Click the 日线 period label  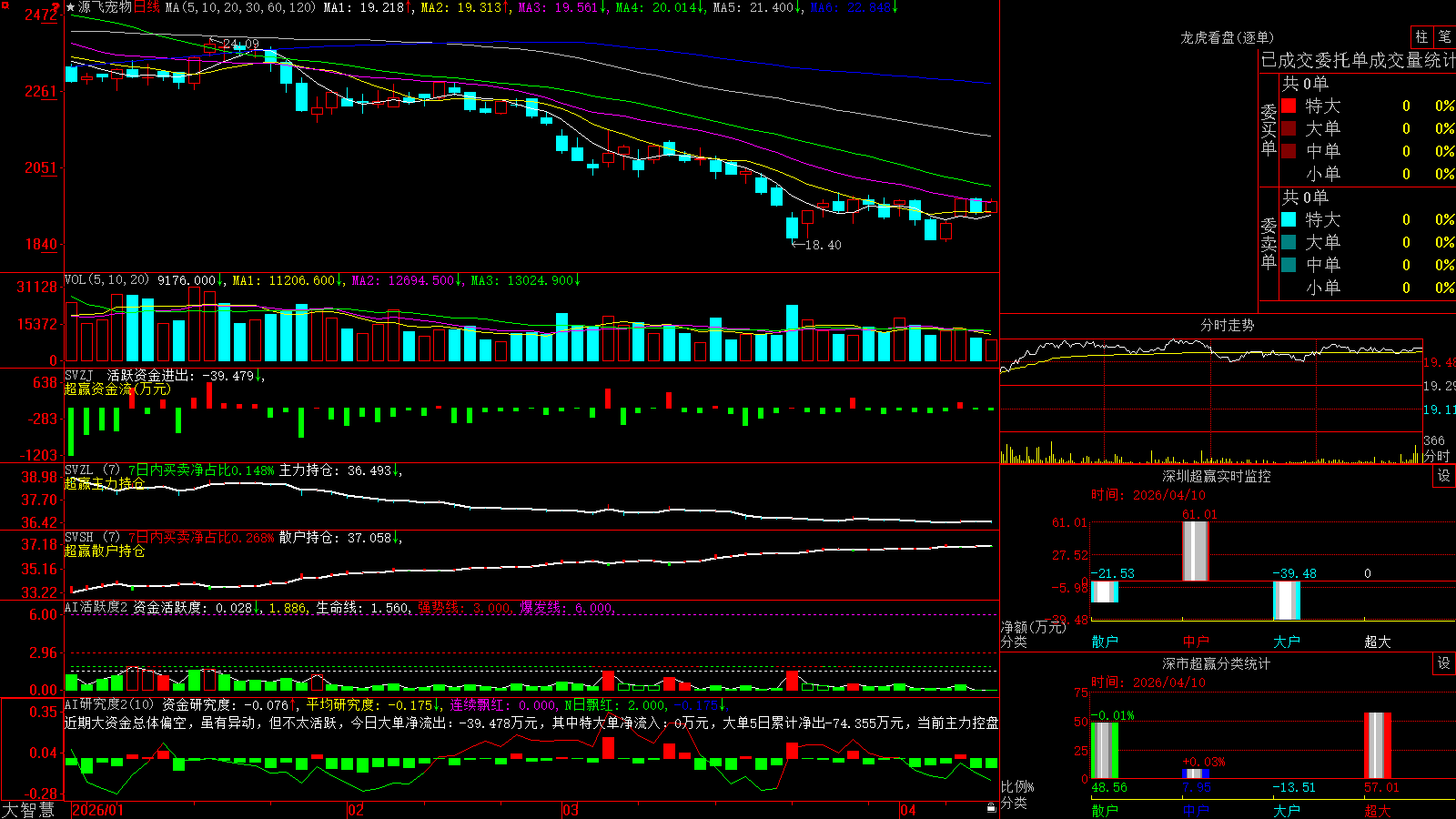coord(147,7)
